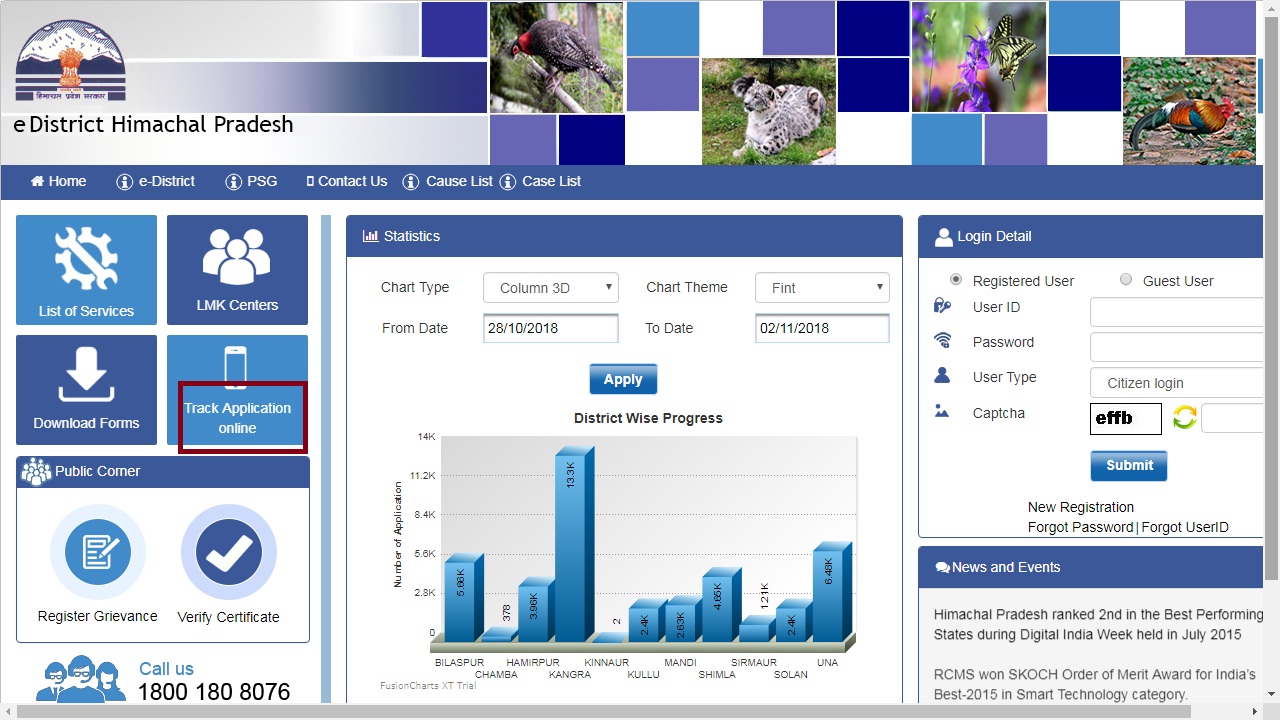The width and height of the screenshot is (1280, 720).
Task: Click the Submit login button
Action: pyautogui.click(x=1128, y=465)
